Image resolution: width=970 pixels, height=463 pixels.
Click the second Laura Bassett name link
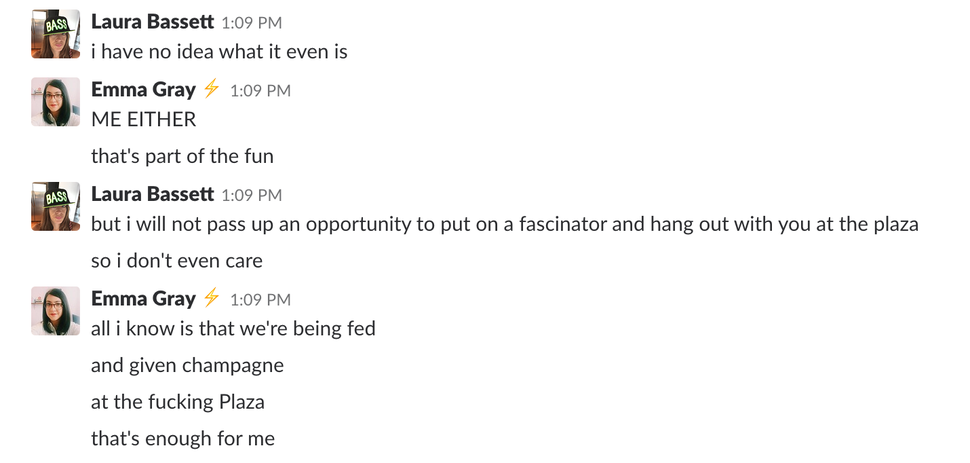tap(152, 194)
